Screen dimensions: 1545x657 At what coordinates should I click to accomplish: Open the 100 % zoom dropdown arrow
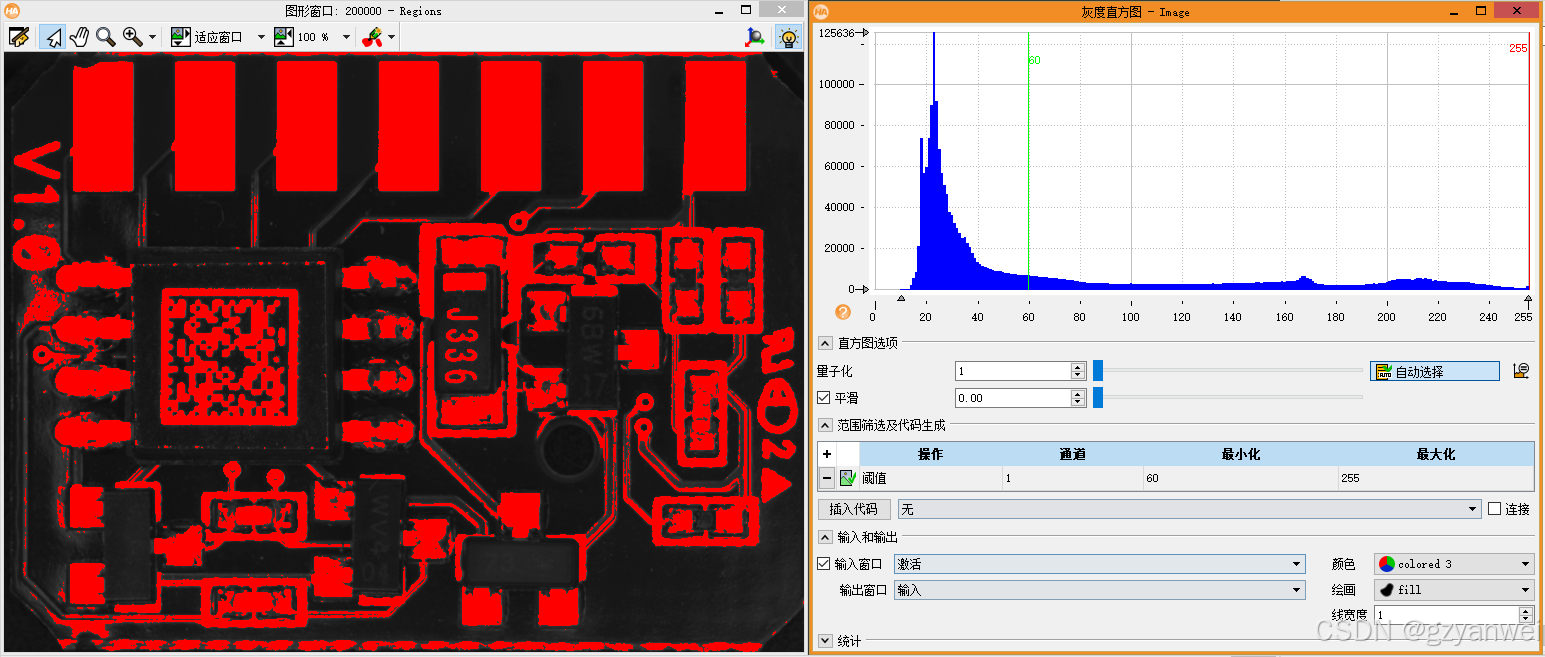[x=347, y=37]
